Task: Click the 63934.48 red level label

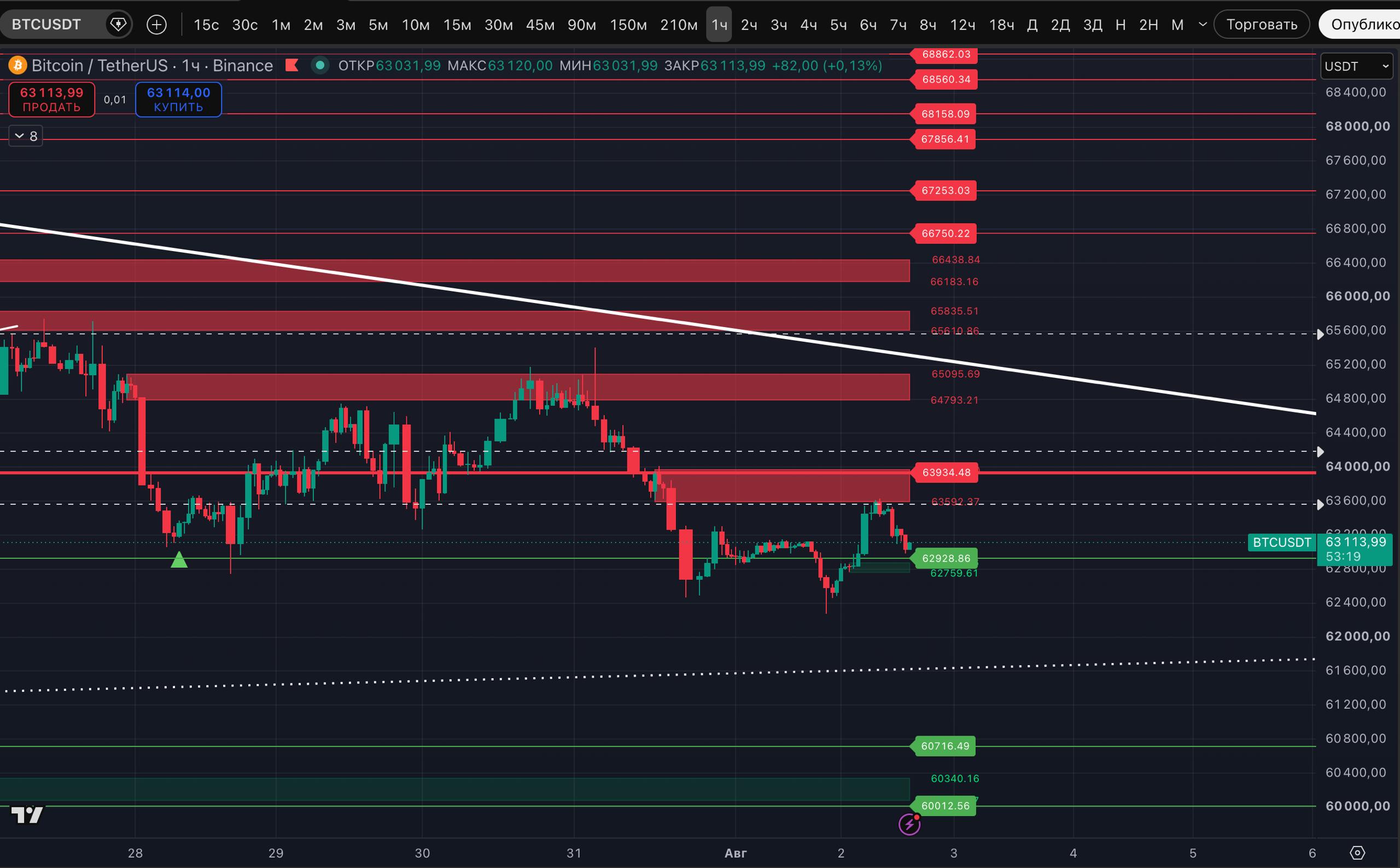Action: pos(946,473)
